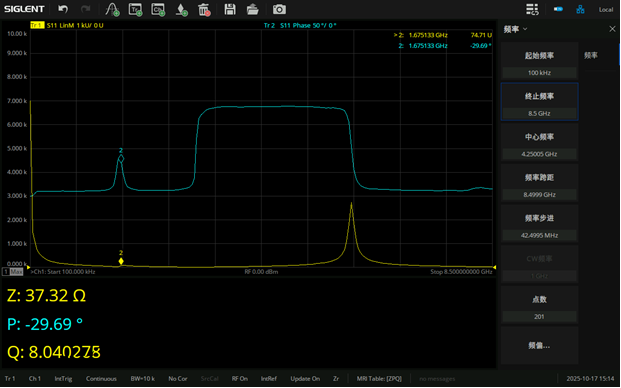Open the 频偏... offset button
Screen dimensions: 621x388
pyautogui.click(x=539, y=346)
